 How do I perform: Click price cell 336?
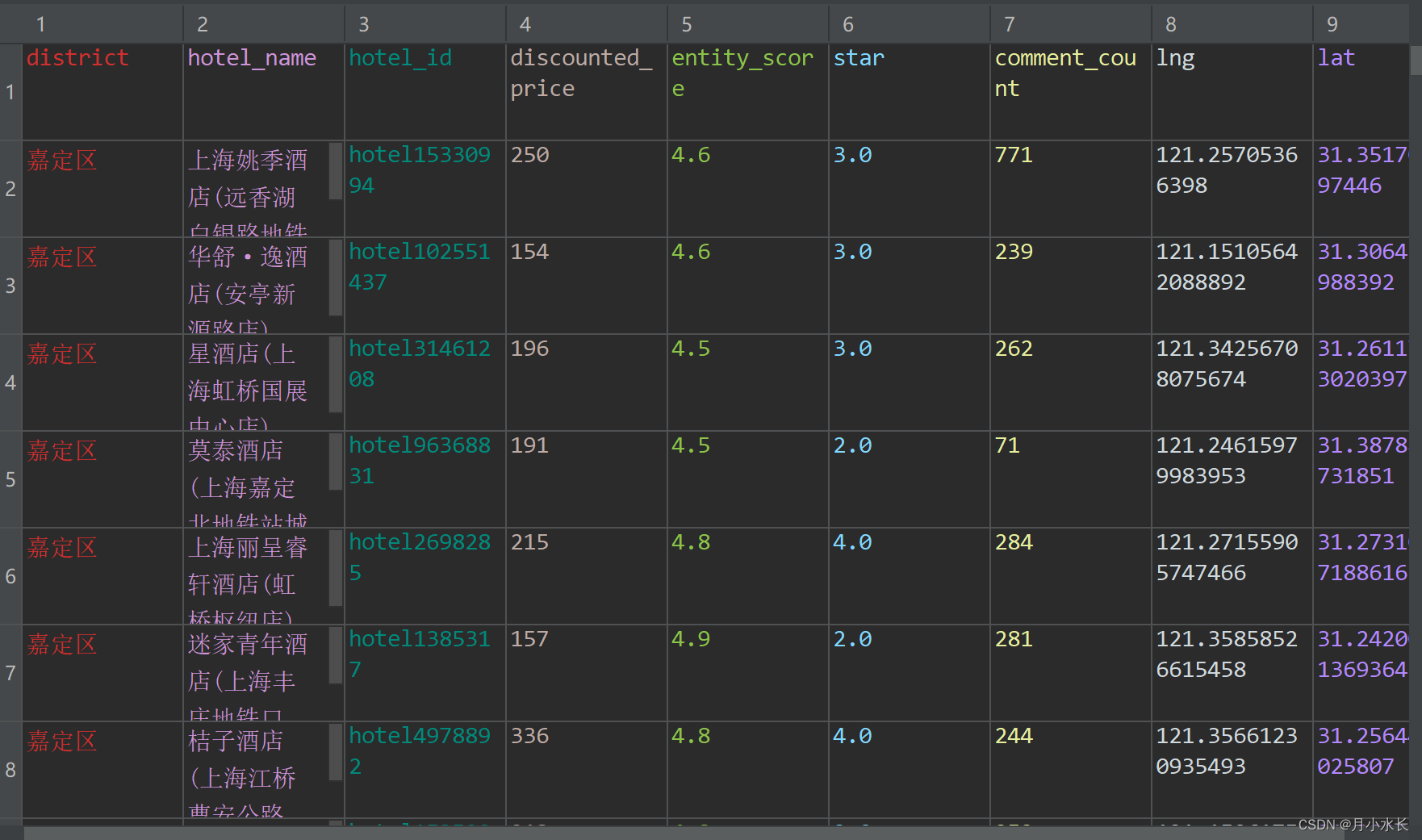click(587, 770)
